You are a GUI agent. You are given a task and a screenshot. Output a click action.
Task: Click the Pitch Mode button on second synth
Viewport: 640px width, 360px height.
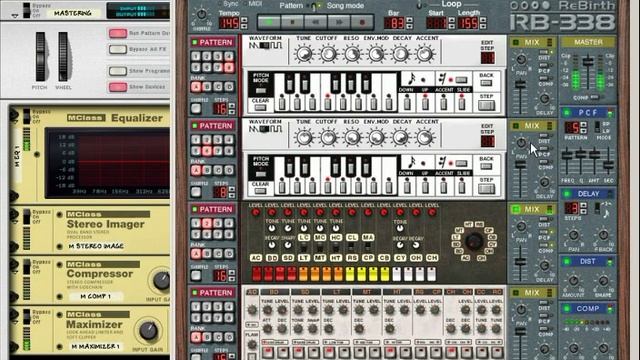point(260,174)
